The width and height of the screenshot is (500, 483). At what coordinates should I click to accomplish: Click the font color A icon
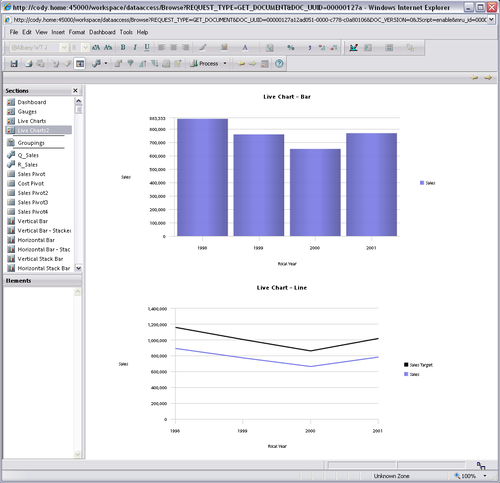pos(245,47)
